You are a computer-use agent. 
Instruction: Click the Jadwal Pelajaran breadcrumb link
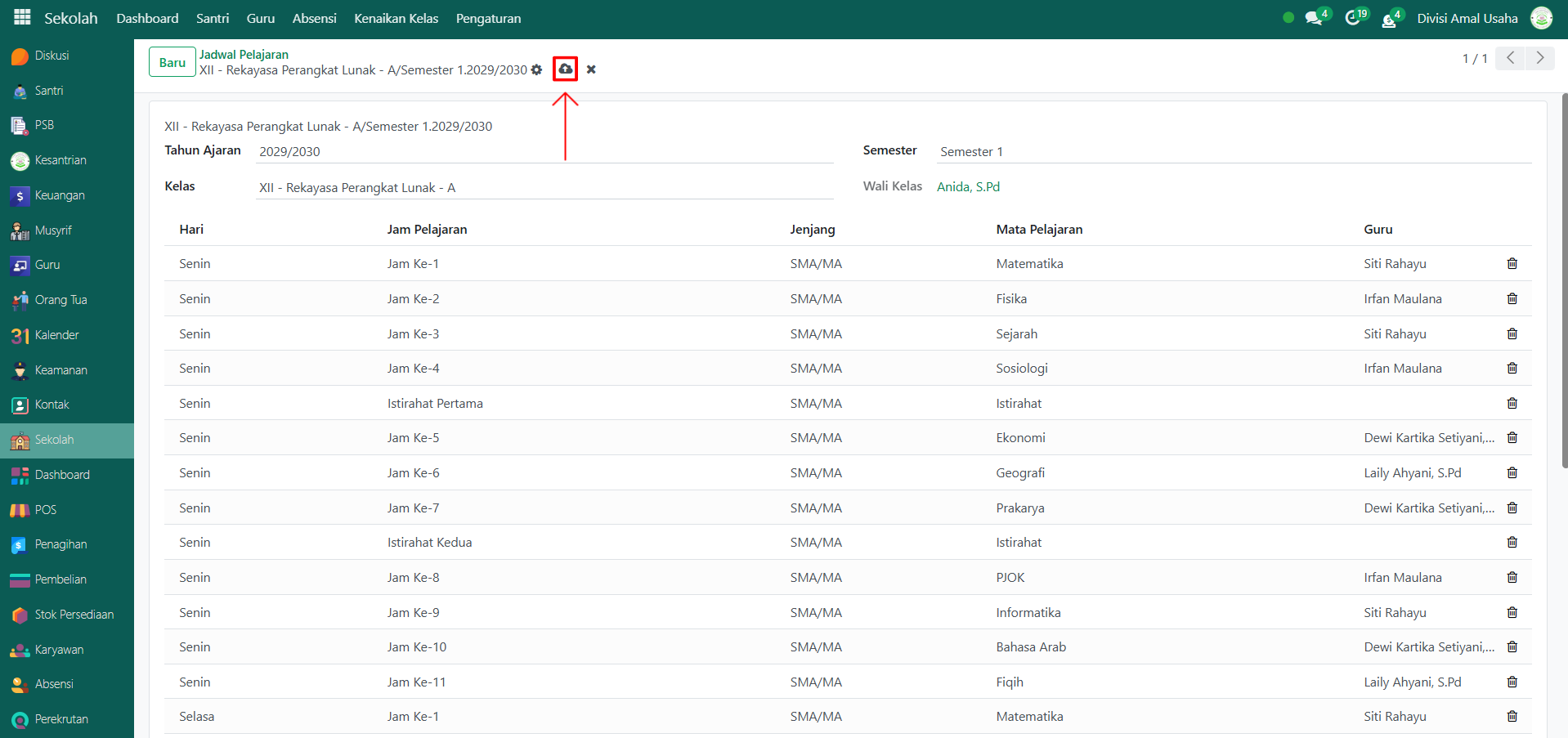click(x=244, y=55)
